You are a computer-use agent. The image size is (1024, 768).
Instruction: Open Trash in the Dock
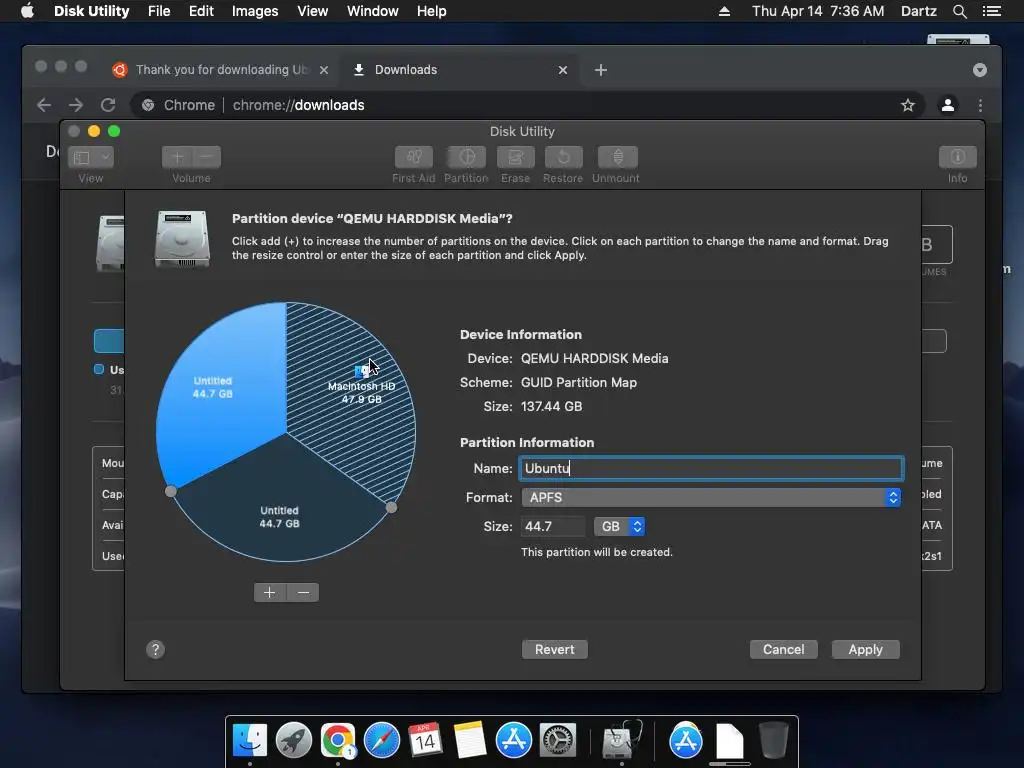click(773, 741)
